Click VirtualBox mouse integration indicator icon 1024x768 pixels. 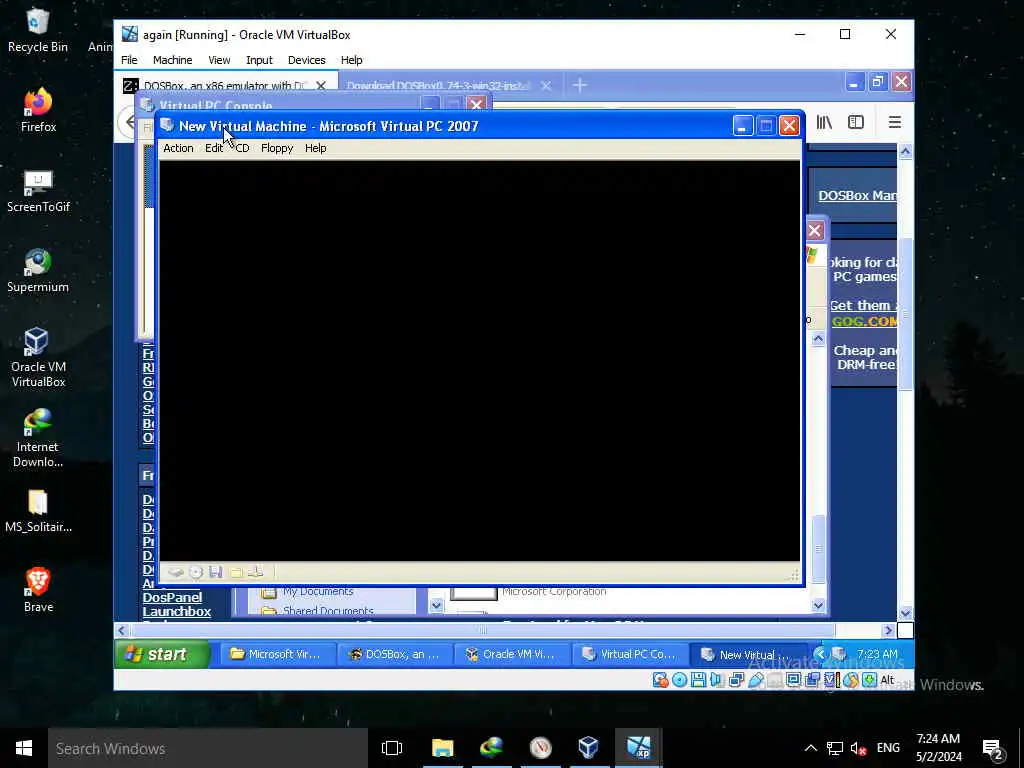click(851, 680)
